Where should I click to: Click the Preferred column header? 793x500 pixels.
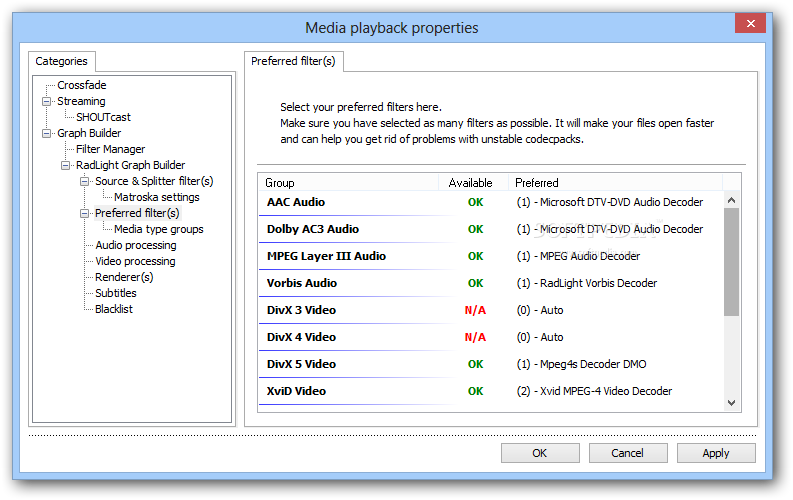click(615, 183)
